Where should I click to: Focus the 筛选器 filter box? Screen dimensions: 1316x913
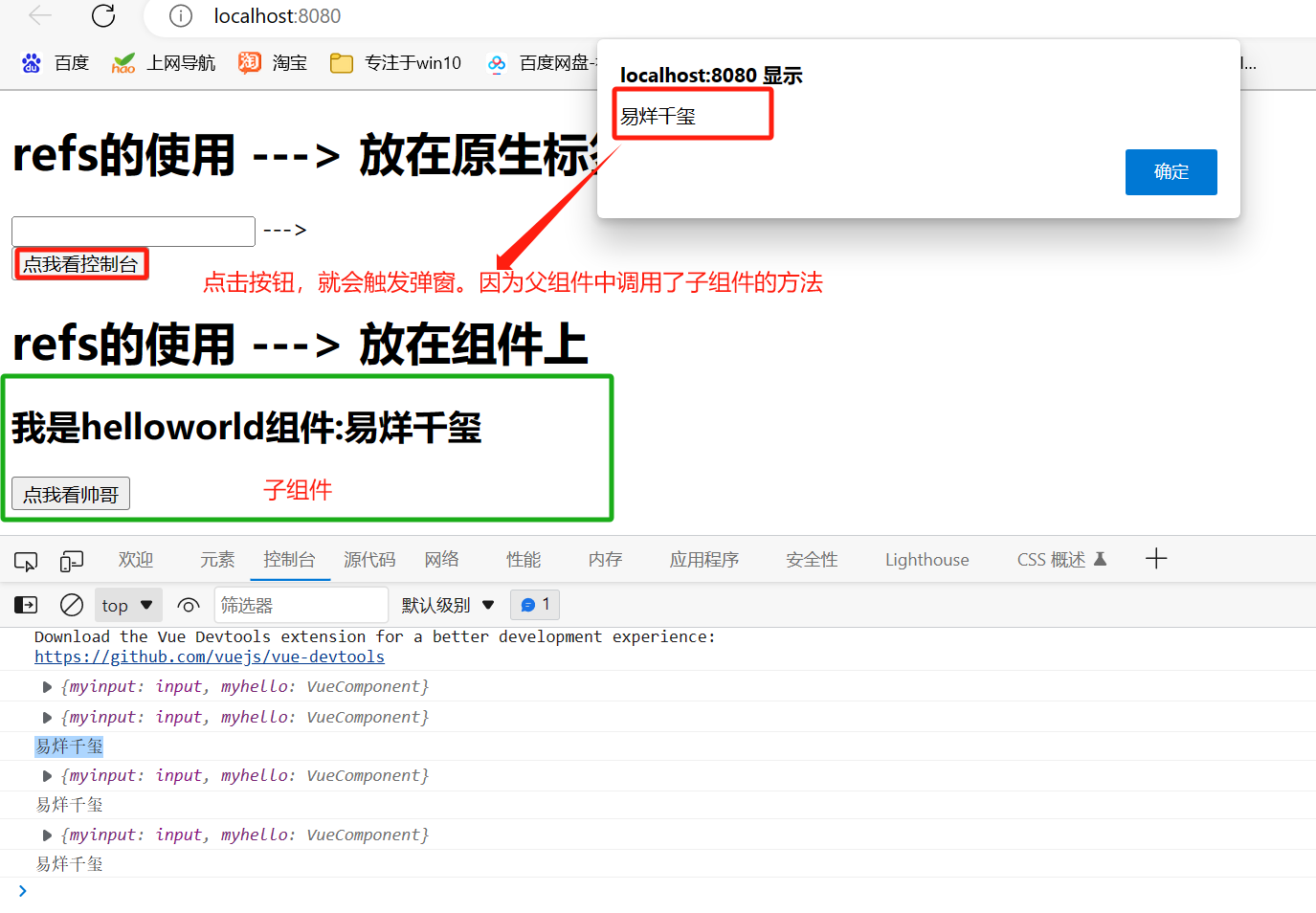click(301, 605)
